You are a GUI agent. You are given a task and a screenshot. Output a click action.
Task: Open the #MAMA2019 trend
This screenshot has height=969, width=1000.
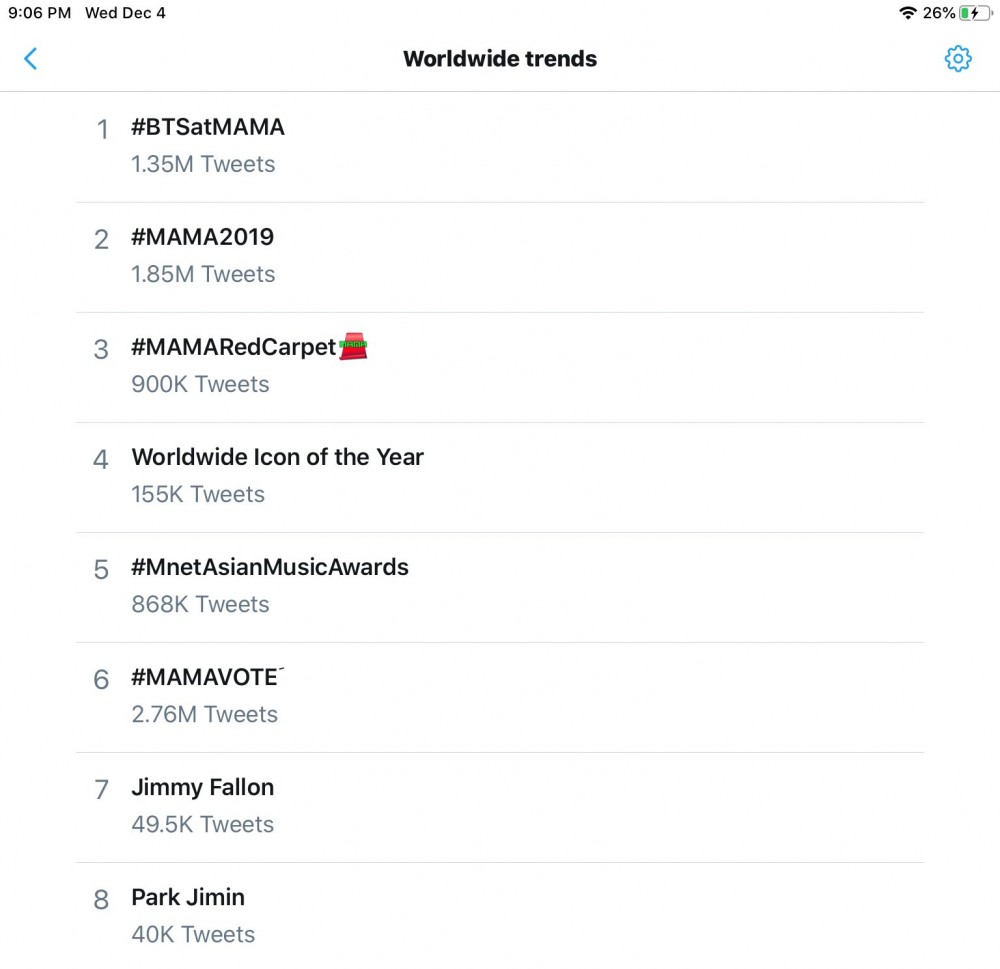coord(499,258)
